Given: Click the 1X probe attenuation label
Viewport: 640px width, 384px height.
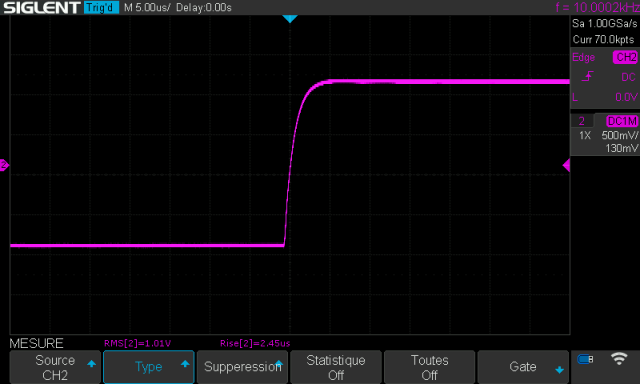Looking at the screenshot, I should 585,135.
